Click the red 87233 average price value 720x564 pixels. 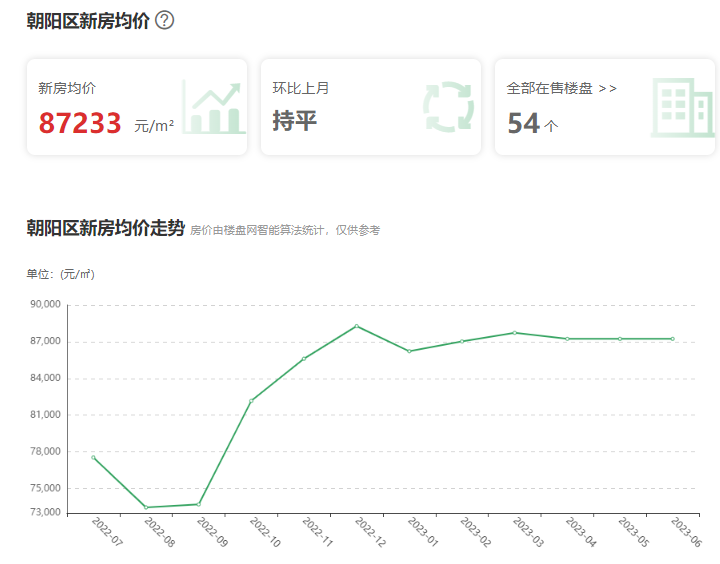[80, 123]
